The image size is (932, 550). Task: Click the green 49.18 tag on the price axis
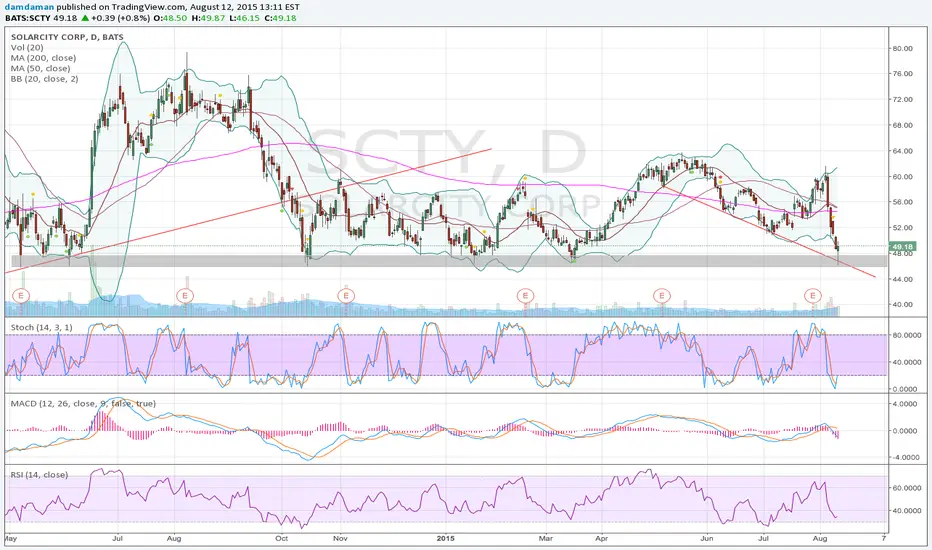tap(902, 246)
